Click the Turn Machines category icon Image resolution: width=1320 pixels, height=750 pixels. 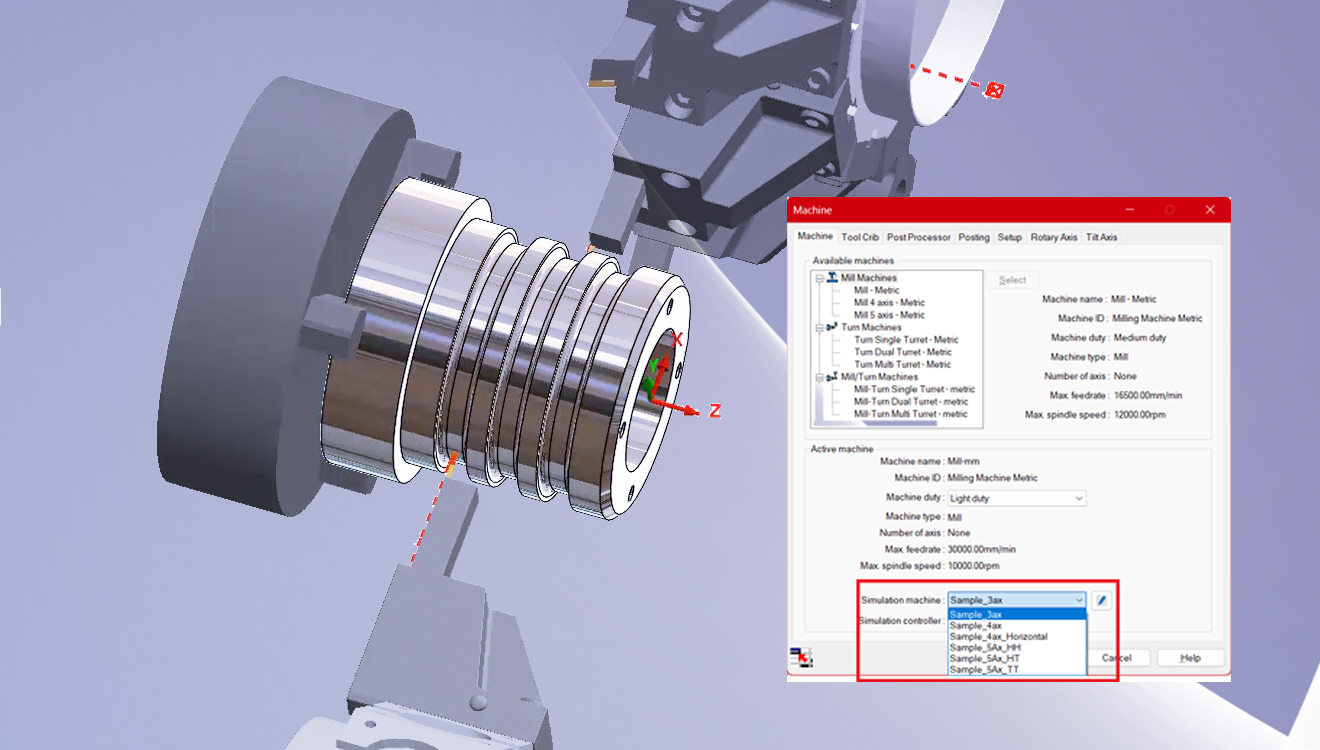pos(832,327)
